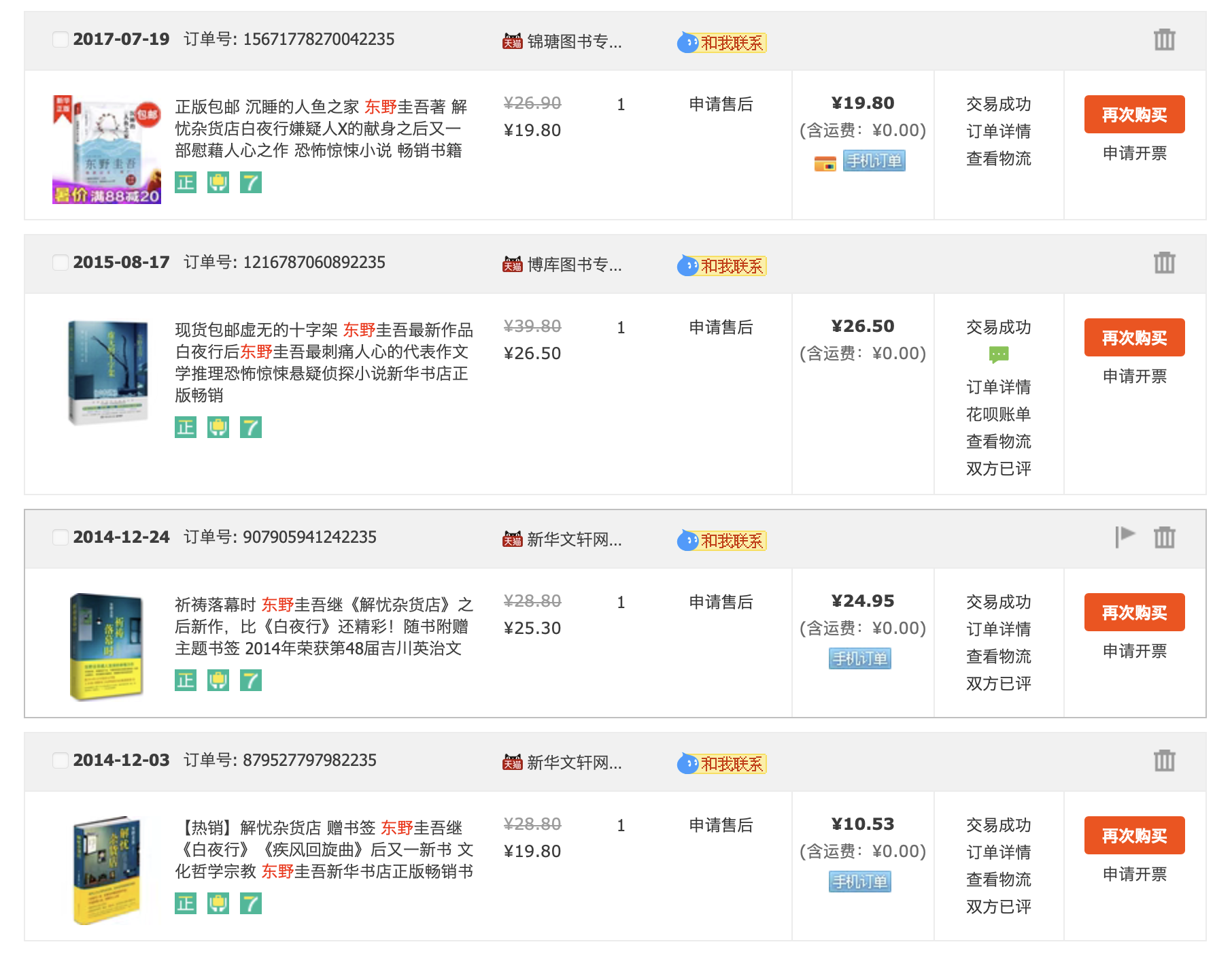Screen dimensions: 1232x955
Task: Open product title 现货包邮虚无的十字架
Action: pyautogui.click(x=324, y=363)
